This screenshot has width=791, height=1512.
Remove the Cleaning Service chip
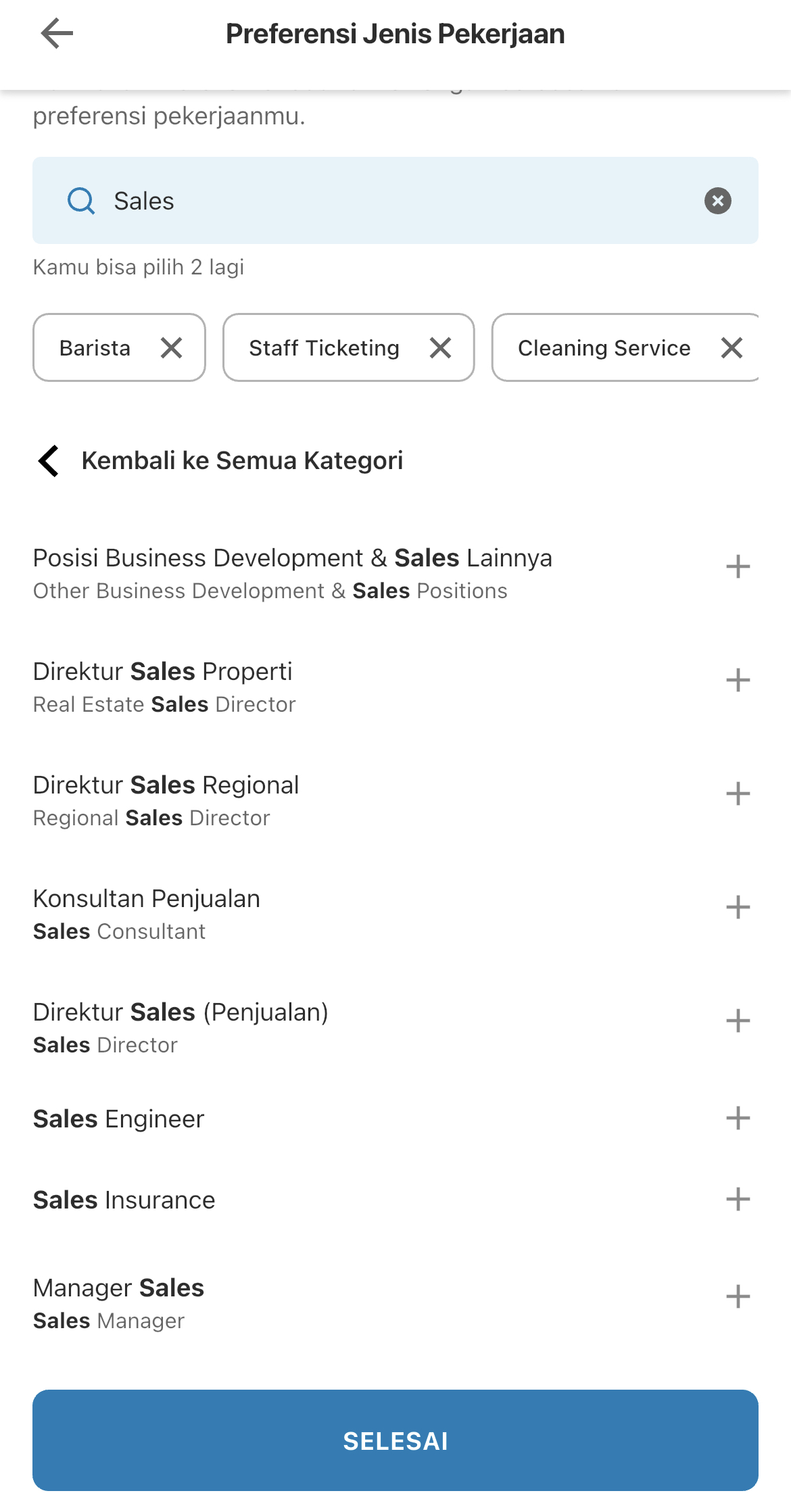(x=732, y=348)
